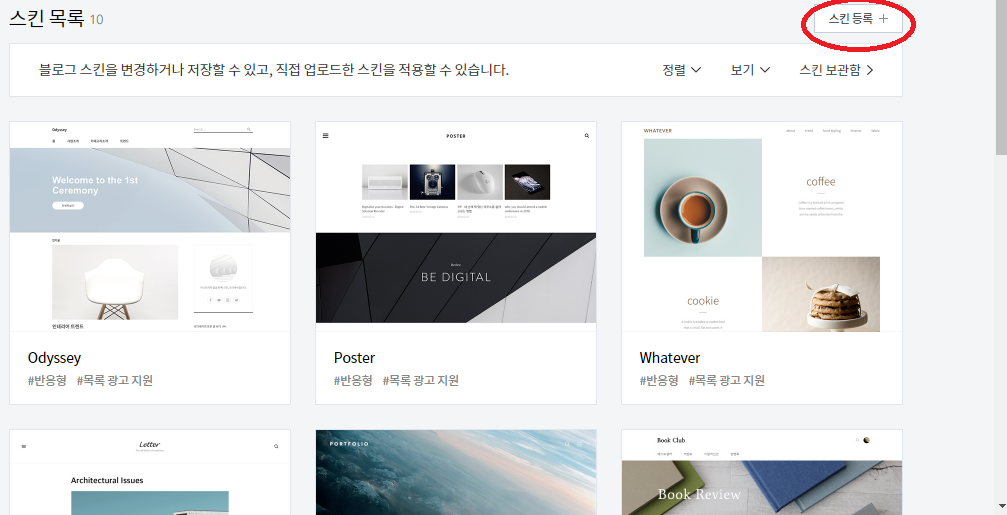Image resolution: width=1007 pixels, height=515 pixels.
Task: Open the Letter skin preview
Action: (x=150, y=473)
